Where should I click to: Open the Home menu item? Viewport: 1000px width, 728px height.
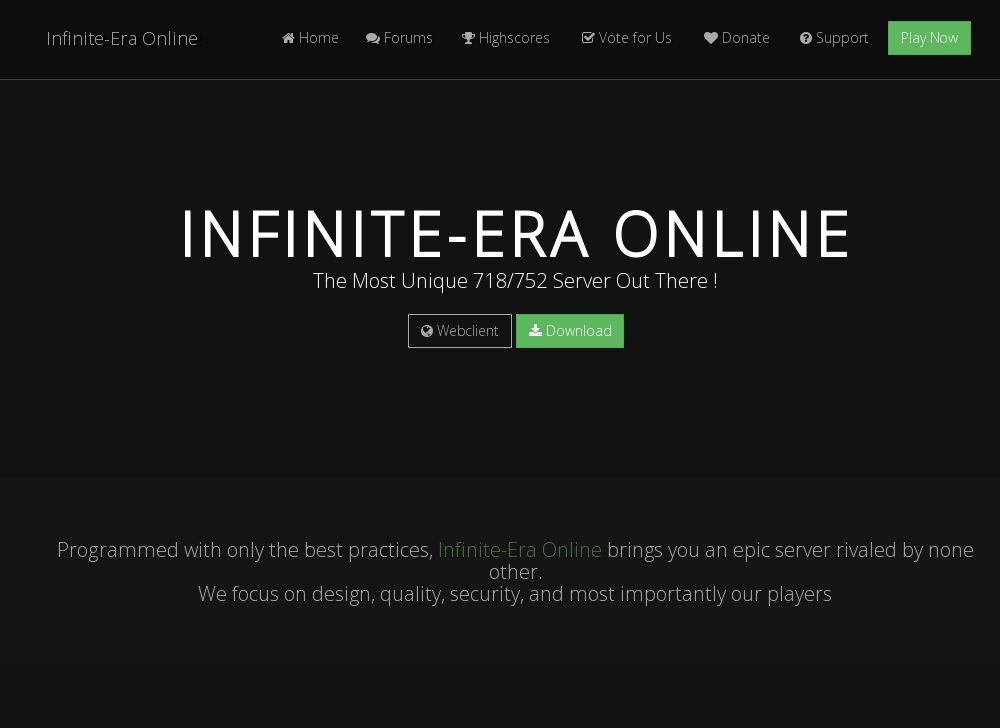click(310, 38)
